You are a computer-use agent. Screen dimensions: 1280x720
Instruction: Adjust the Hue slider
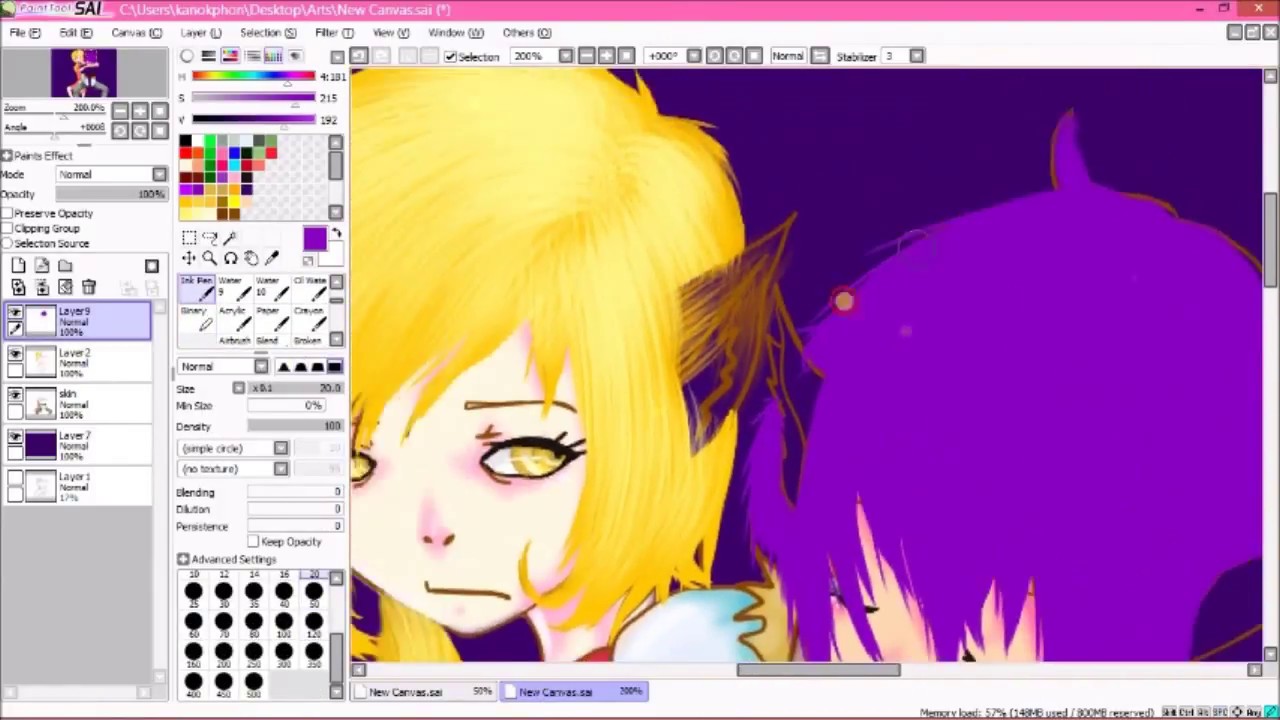254,76
